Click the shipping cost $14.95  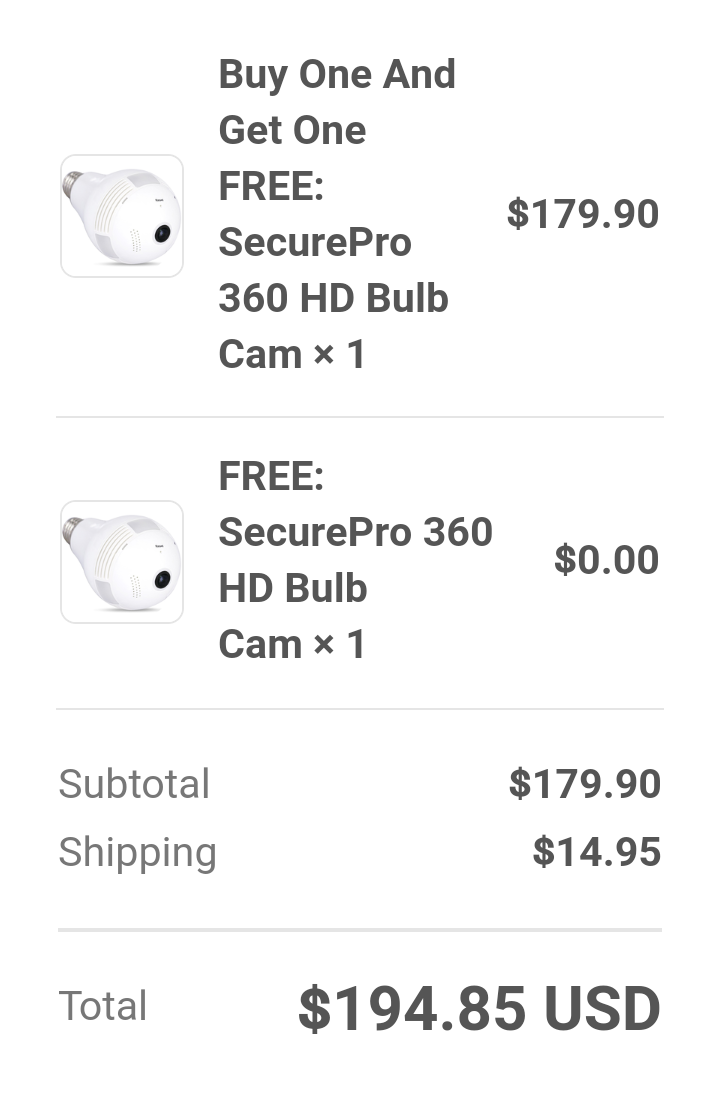597,852
